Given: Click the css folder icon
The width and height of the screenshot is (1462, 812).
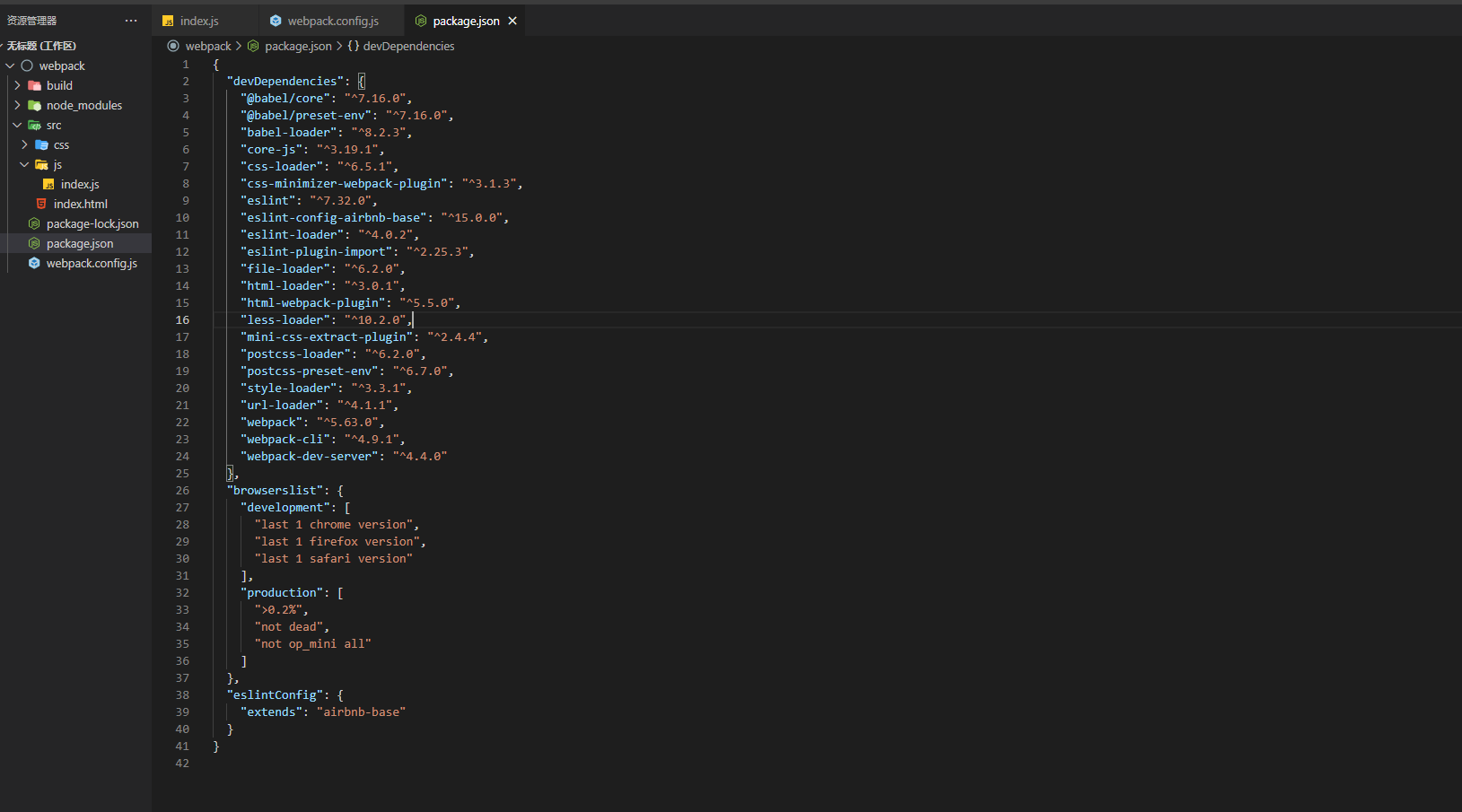Looking at the screenshot, I should 41,144.
